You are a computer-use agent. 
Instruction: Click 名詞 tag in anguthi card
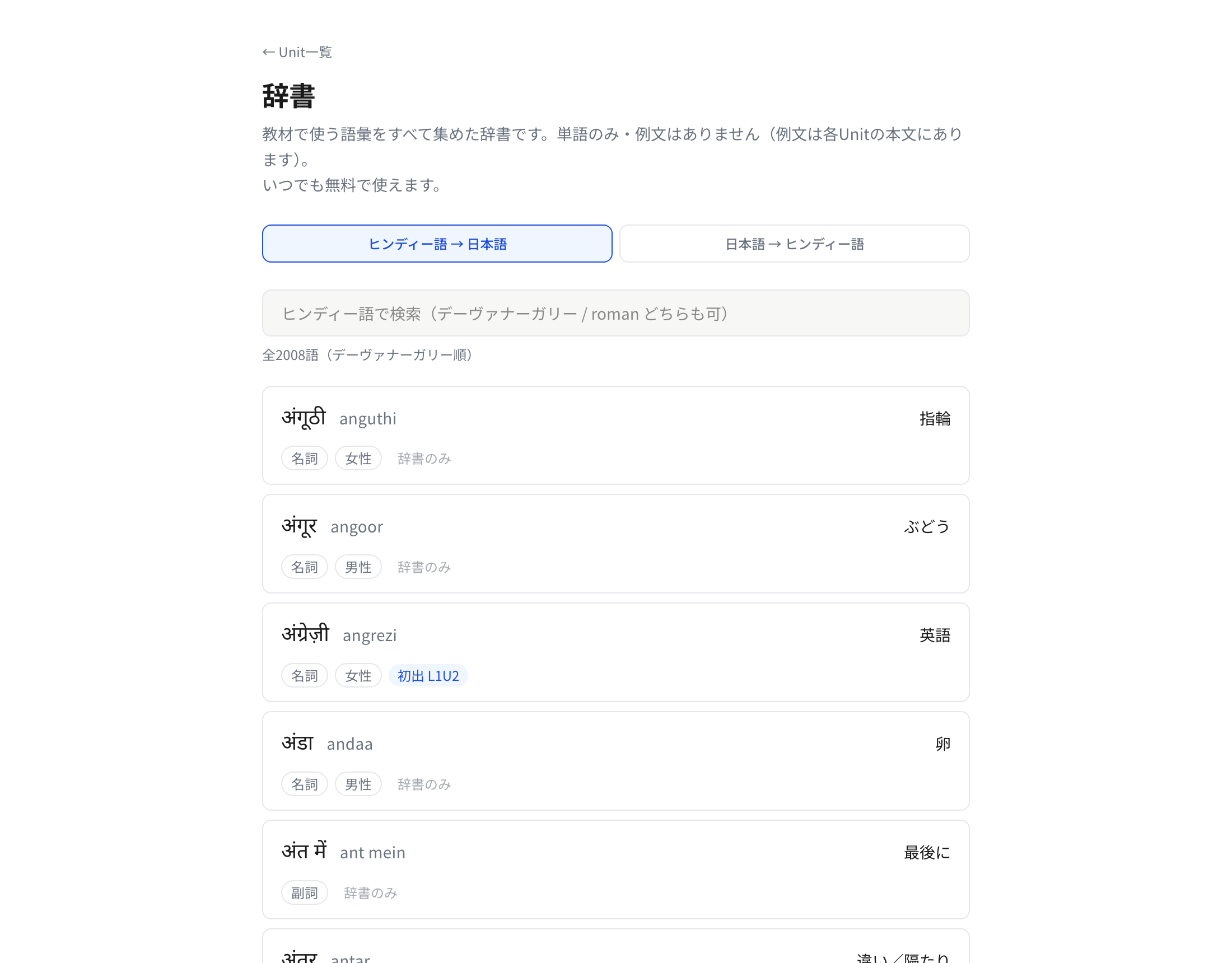coord(304,458)
